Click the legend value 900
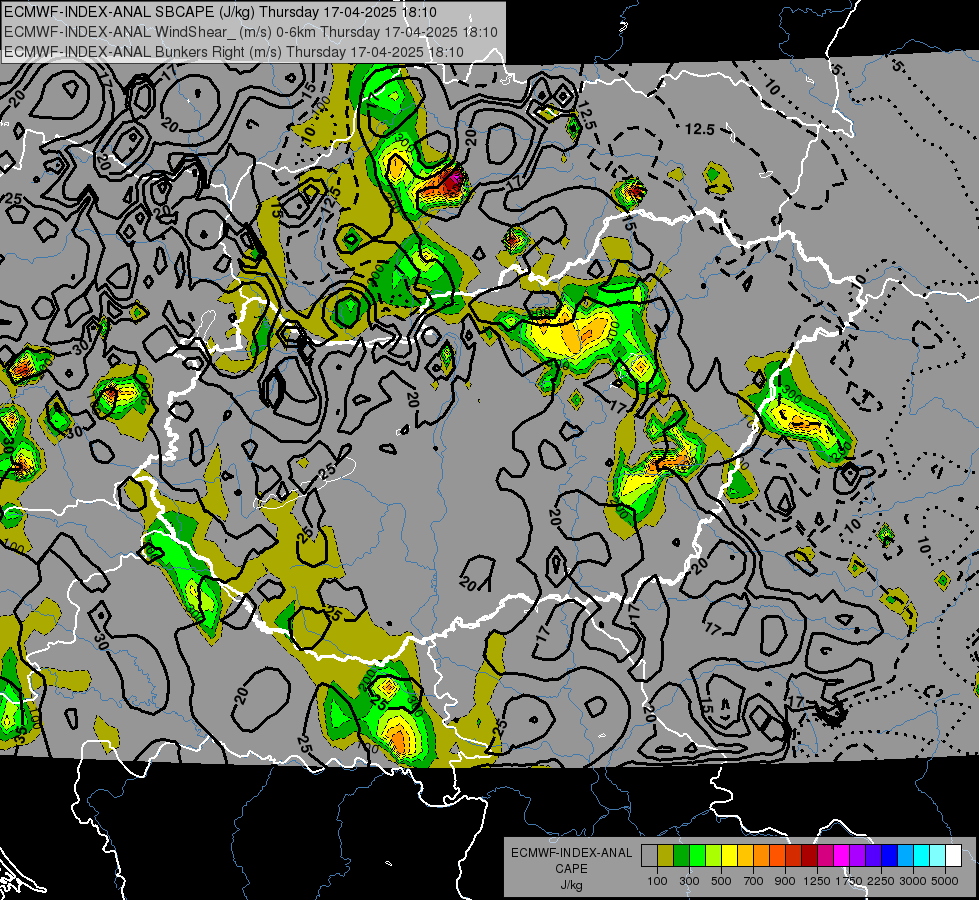979x900 pixels. click(785, 881)
